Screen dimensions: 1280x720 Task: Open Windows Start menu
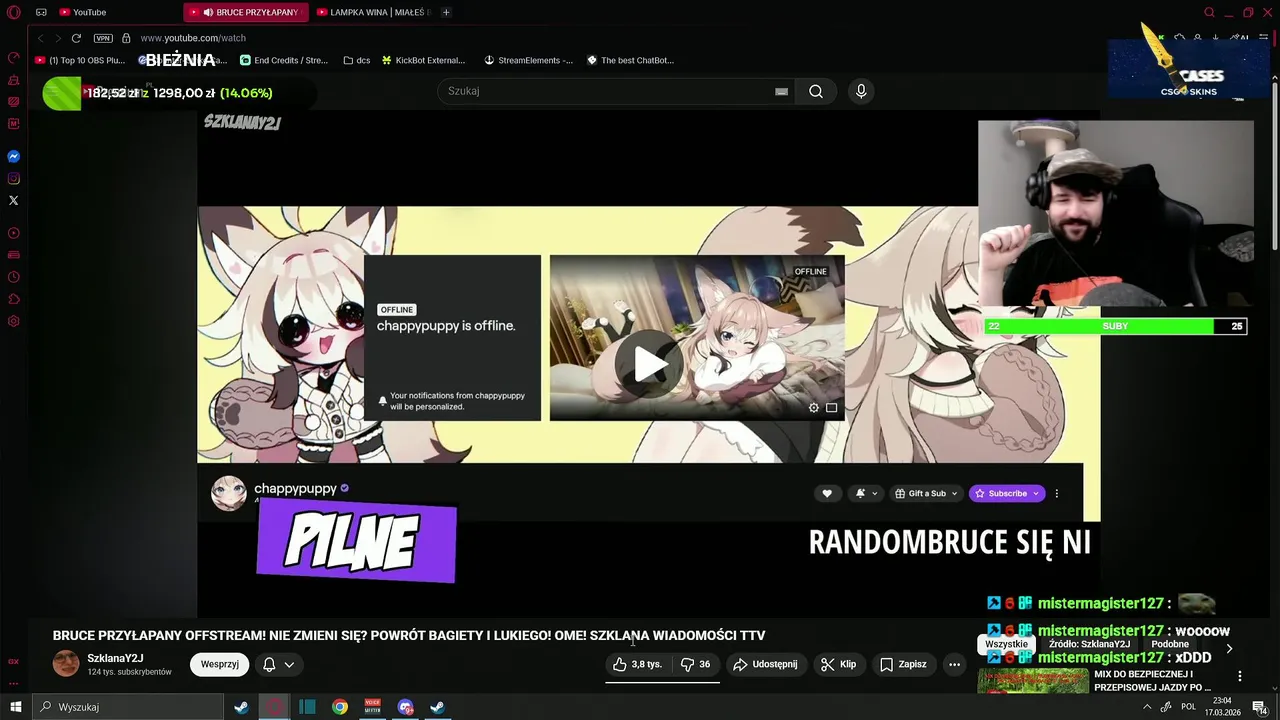[x=15, y=707]
